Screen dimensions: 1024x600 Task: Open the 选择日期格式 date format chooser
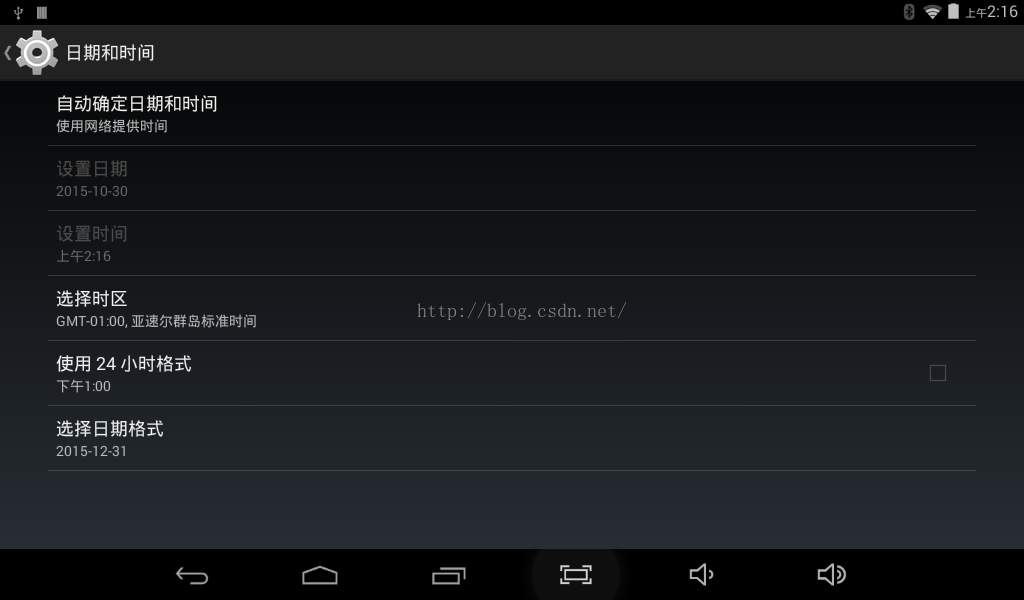tap(512, 438)
